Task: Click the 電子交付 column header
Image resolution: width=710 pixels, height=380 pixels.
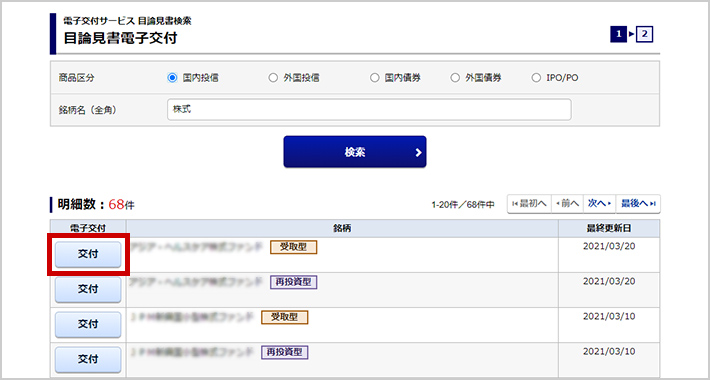Action: [x=88, y=229]
